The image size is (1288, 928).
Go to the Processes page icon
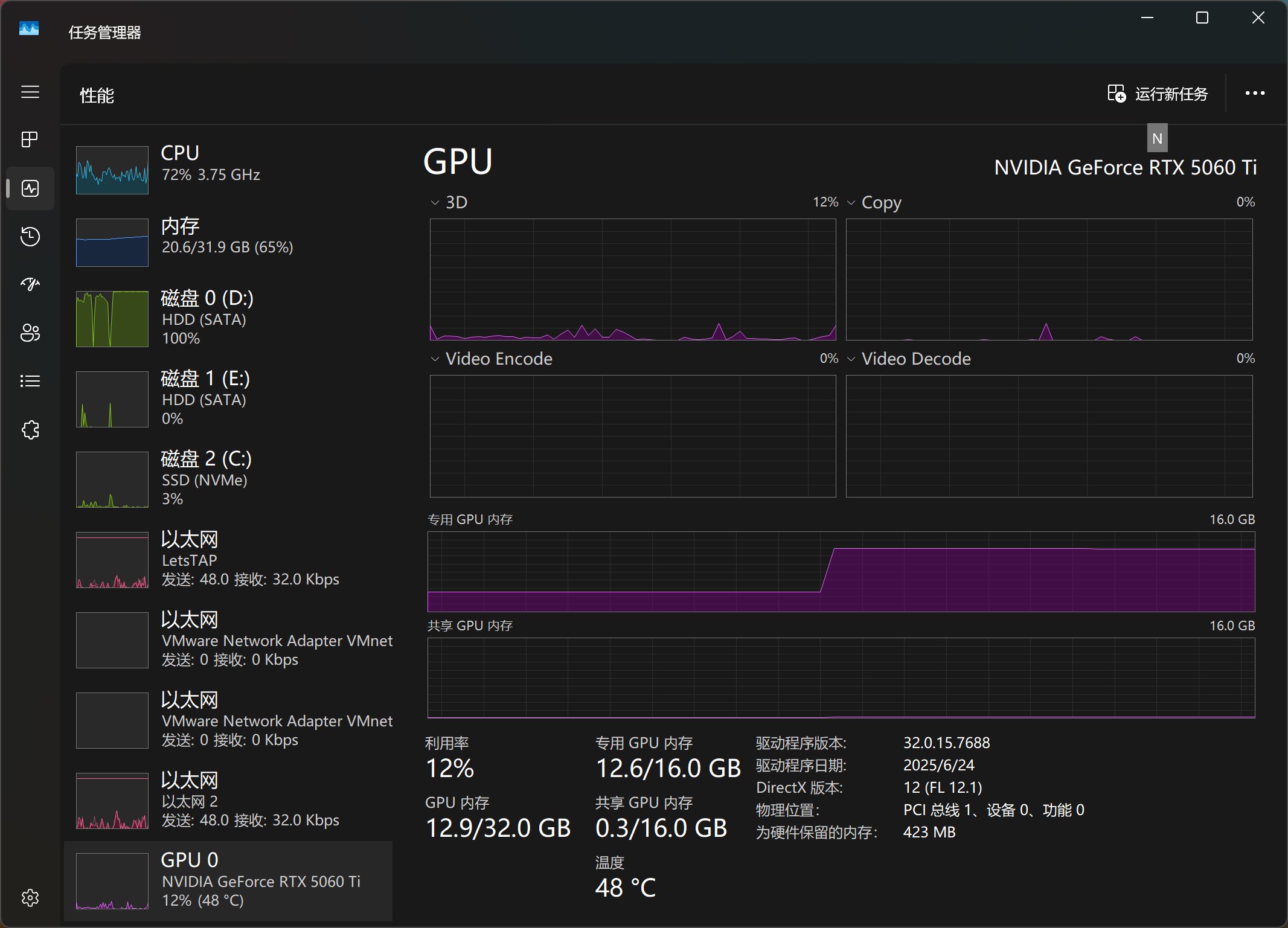click(30, 139)
